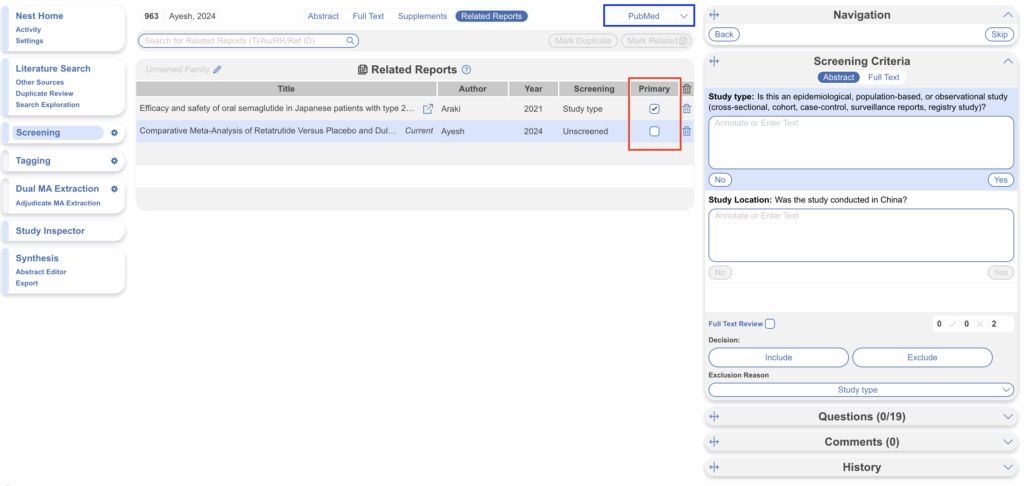1024x486 pixels.
Task: Click the Dual MA Extraction gear icon
Action: point(114,189)
